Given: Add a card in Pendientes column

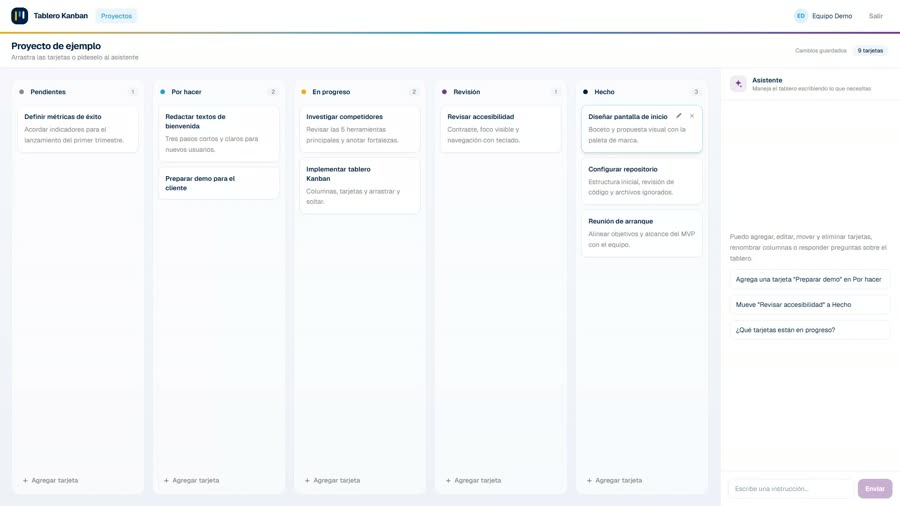Looking at the screenshot, I should tap(51, 480).
